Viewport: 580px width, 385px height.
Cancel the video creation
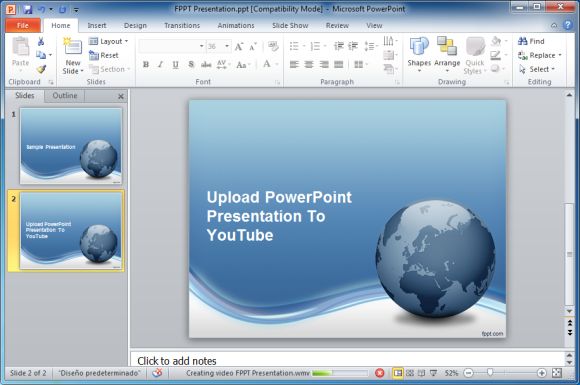click(380, 373)
